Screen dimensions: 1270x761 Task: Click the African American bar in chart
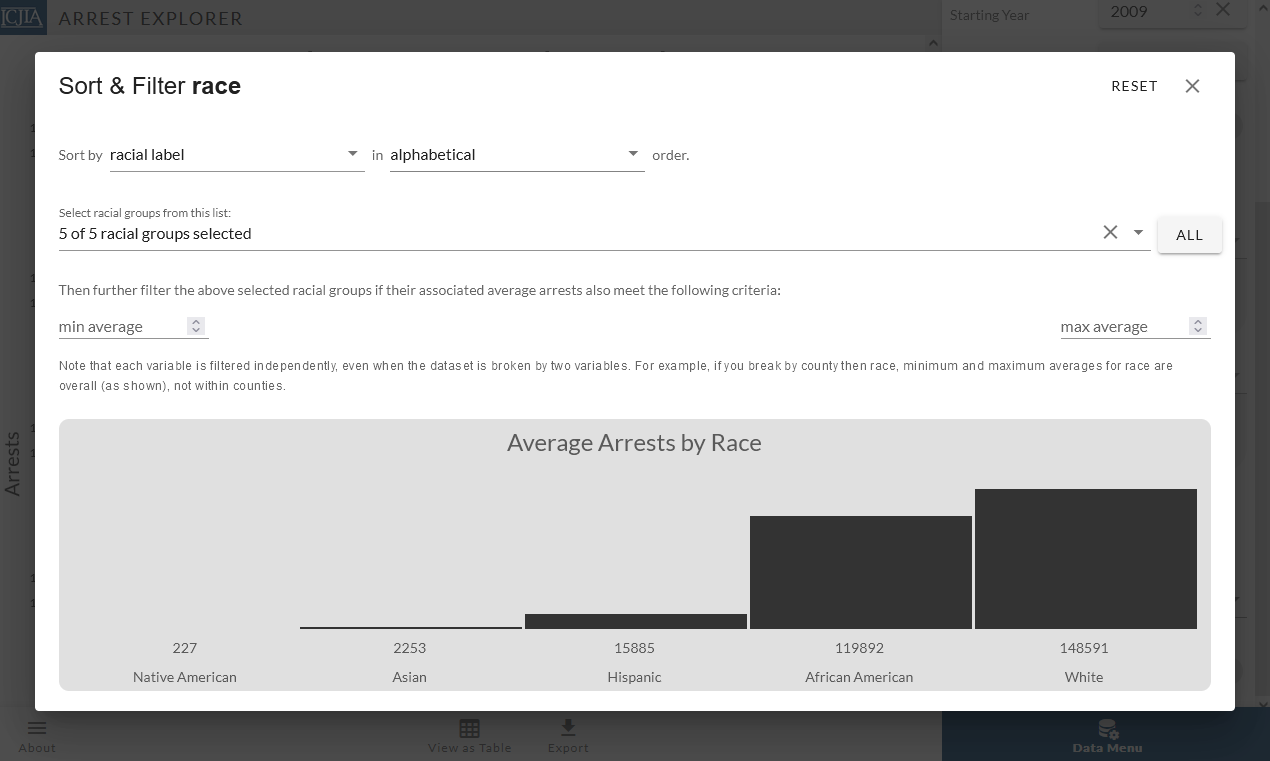860,572
